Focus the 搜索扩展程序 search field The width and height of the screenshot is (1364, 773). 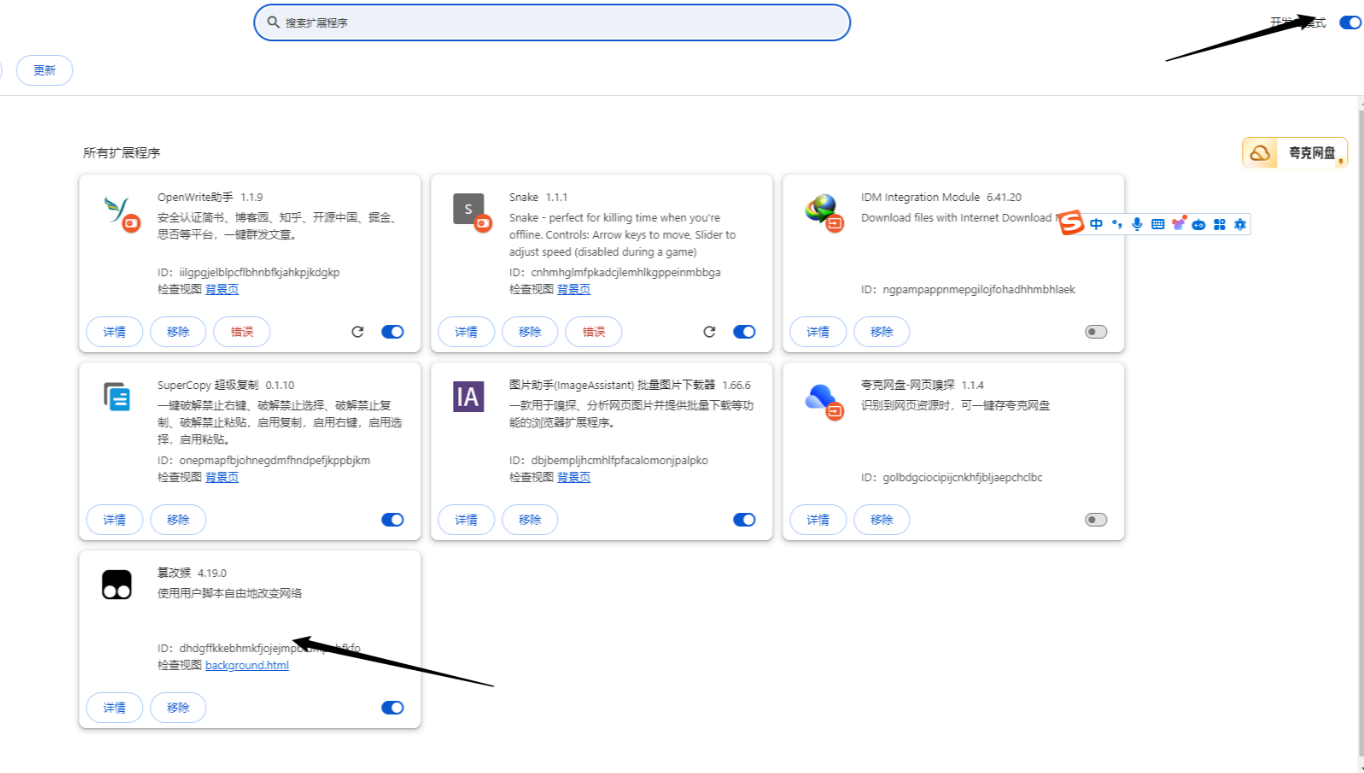(x=552, y=22)
